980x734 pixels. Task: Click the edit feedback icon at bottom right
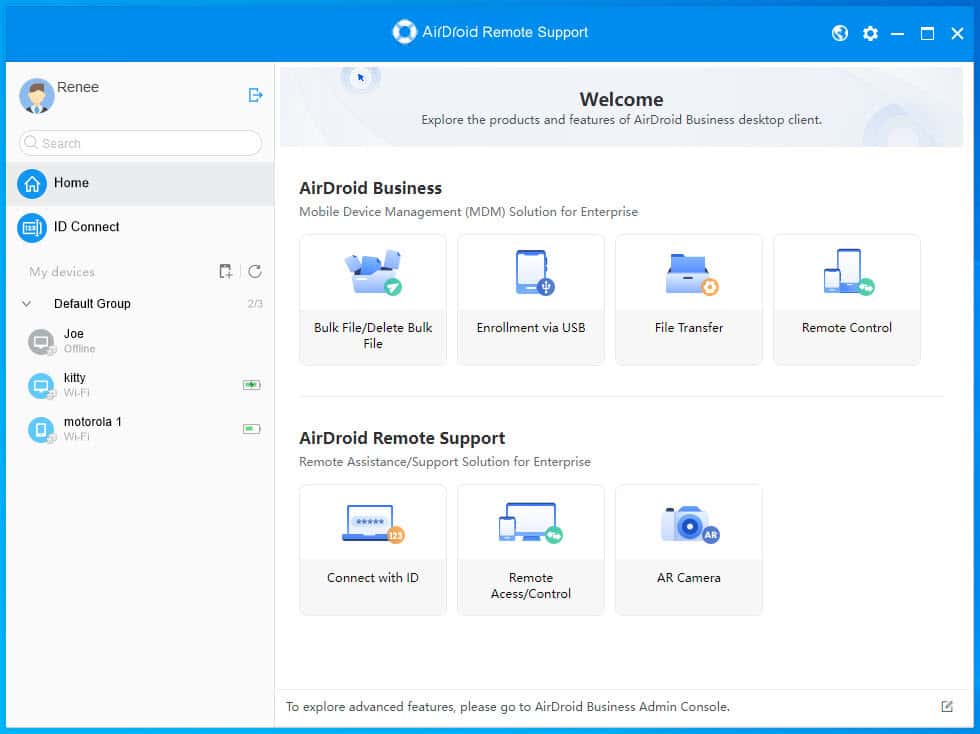[947, 706]
